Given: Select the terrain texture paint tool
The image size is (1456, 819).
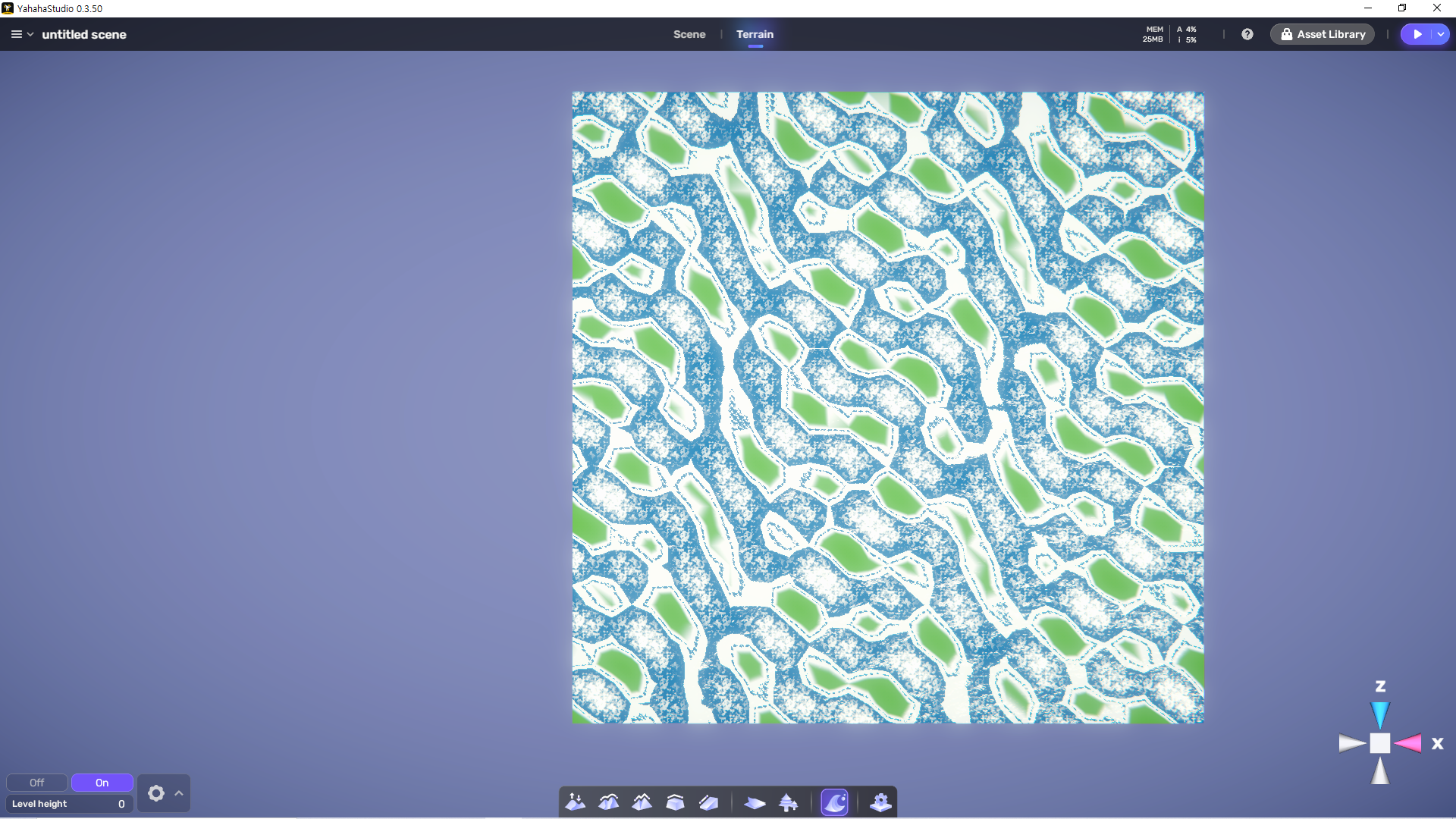Looking at the screenshot, I should tap(755, 802).
